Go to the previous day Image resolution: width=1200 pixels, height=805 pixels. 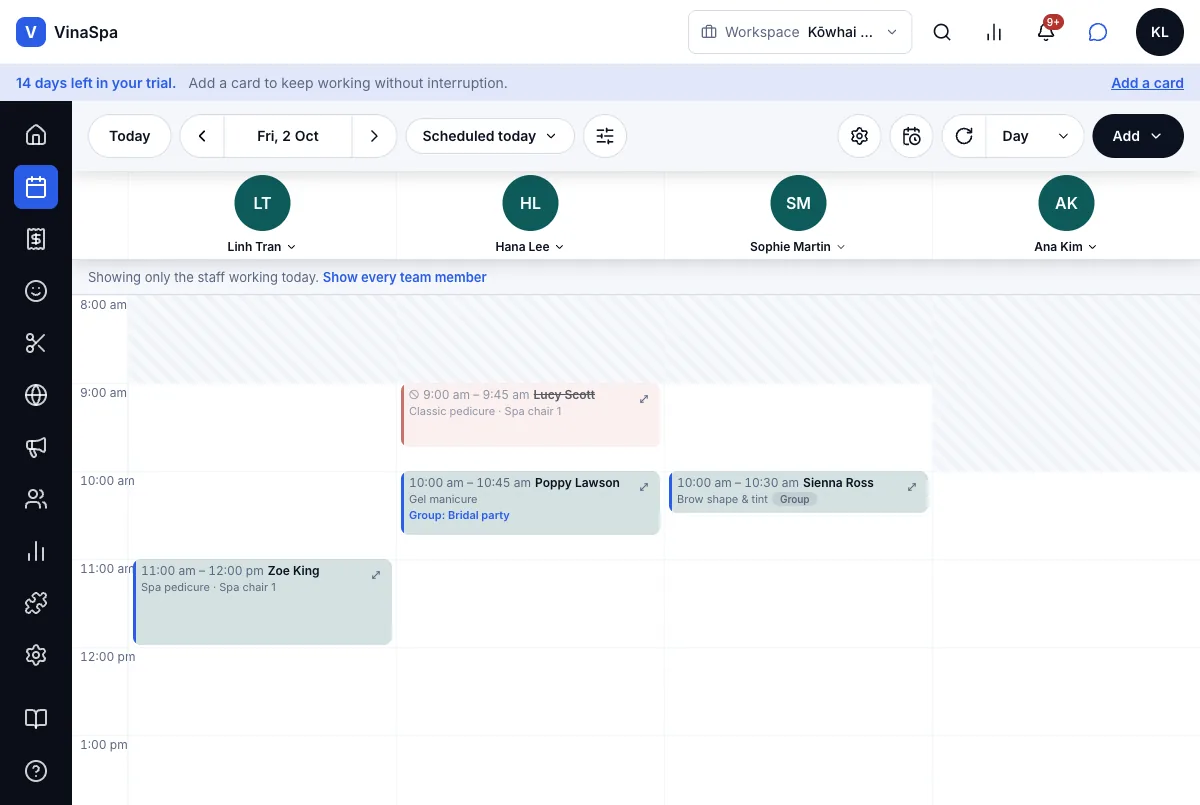point(202,136)
